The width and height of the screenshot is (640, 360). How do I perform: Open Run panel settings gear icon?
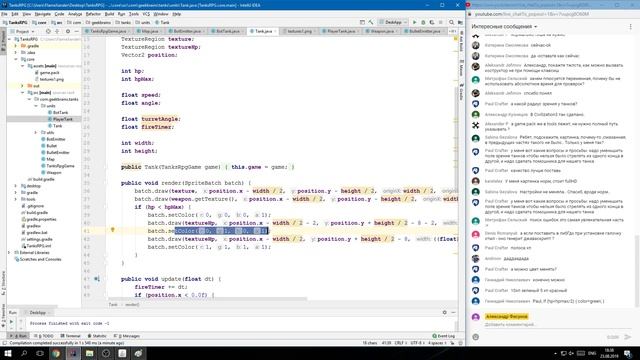click(x=444, y=313)
